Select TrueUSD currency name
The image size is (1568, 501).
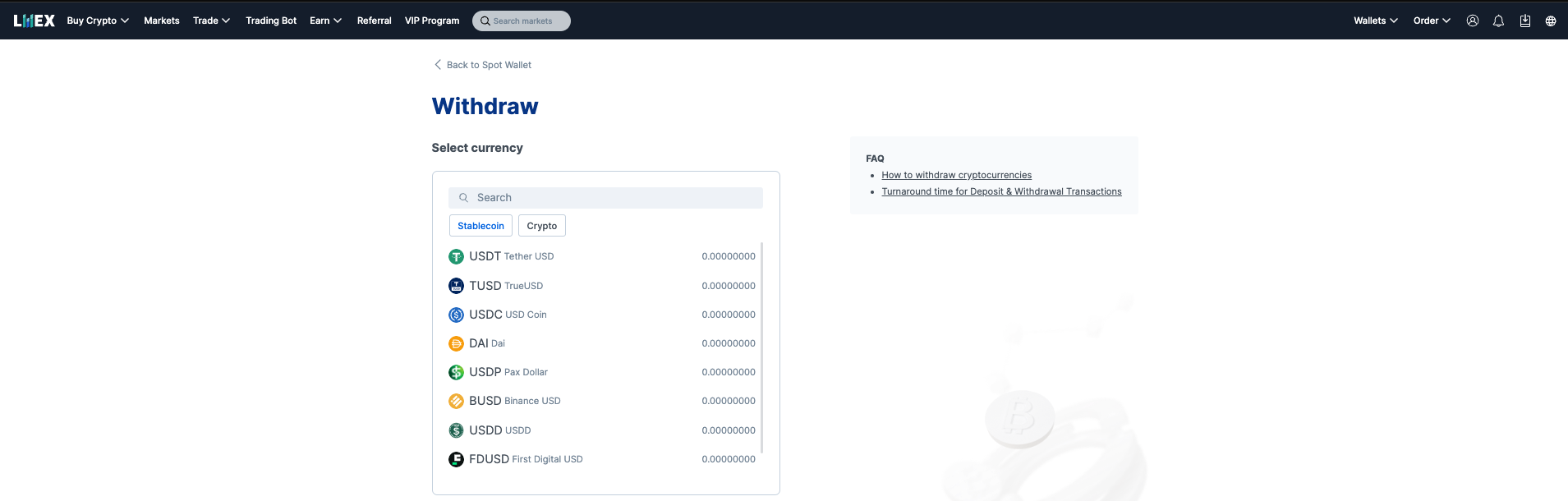pyautogui.click(x=524, y=286)
